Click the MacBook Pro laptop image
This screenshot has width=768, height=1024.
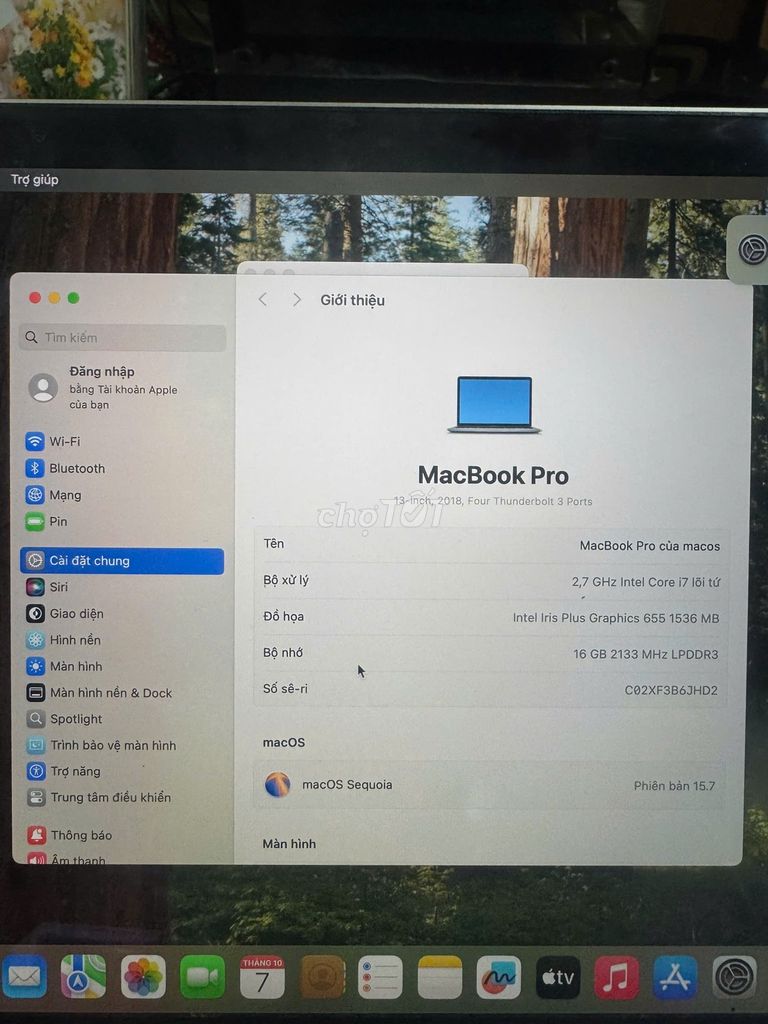(494, 404)
